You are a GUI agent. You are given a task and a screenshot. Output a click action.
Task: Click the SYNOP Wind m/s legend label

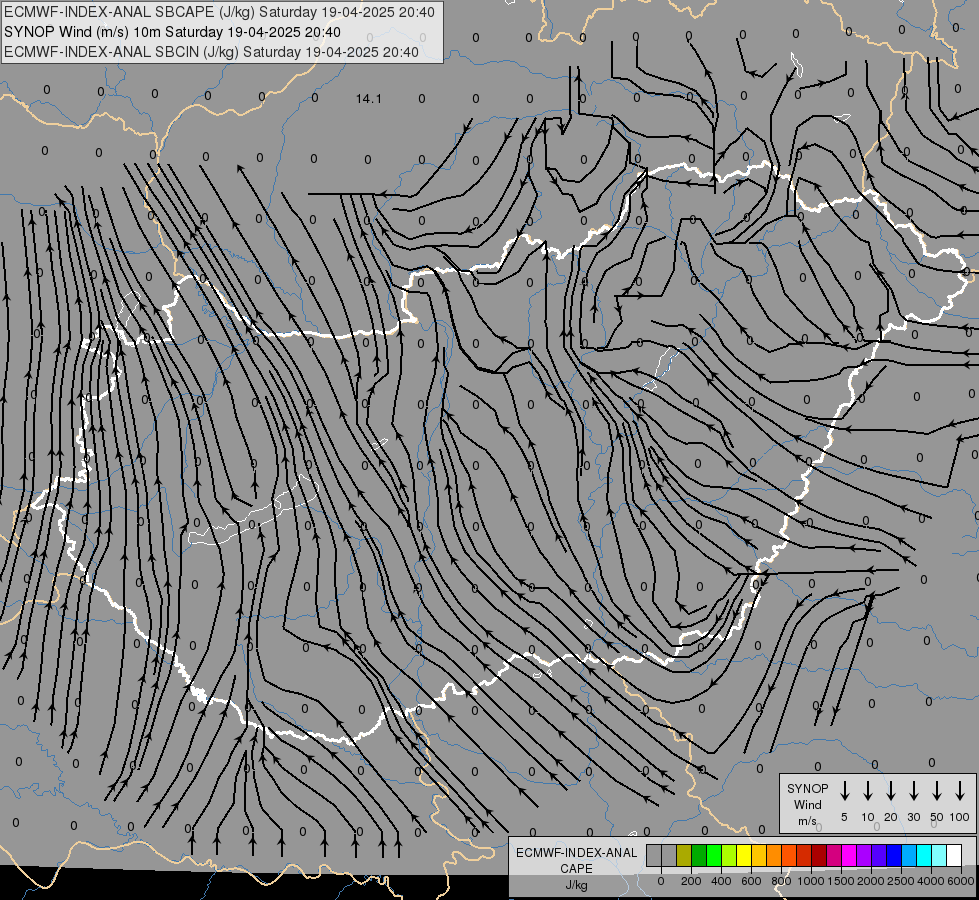click(x=807, y=804)
